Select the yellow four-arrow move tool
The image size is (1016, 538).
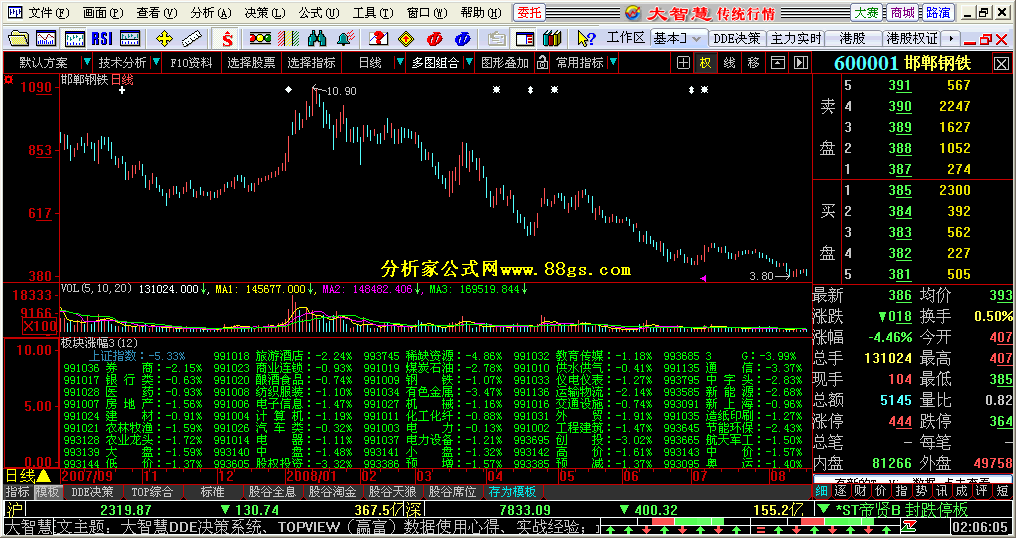pos(164,39)
